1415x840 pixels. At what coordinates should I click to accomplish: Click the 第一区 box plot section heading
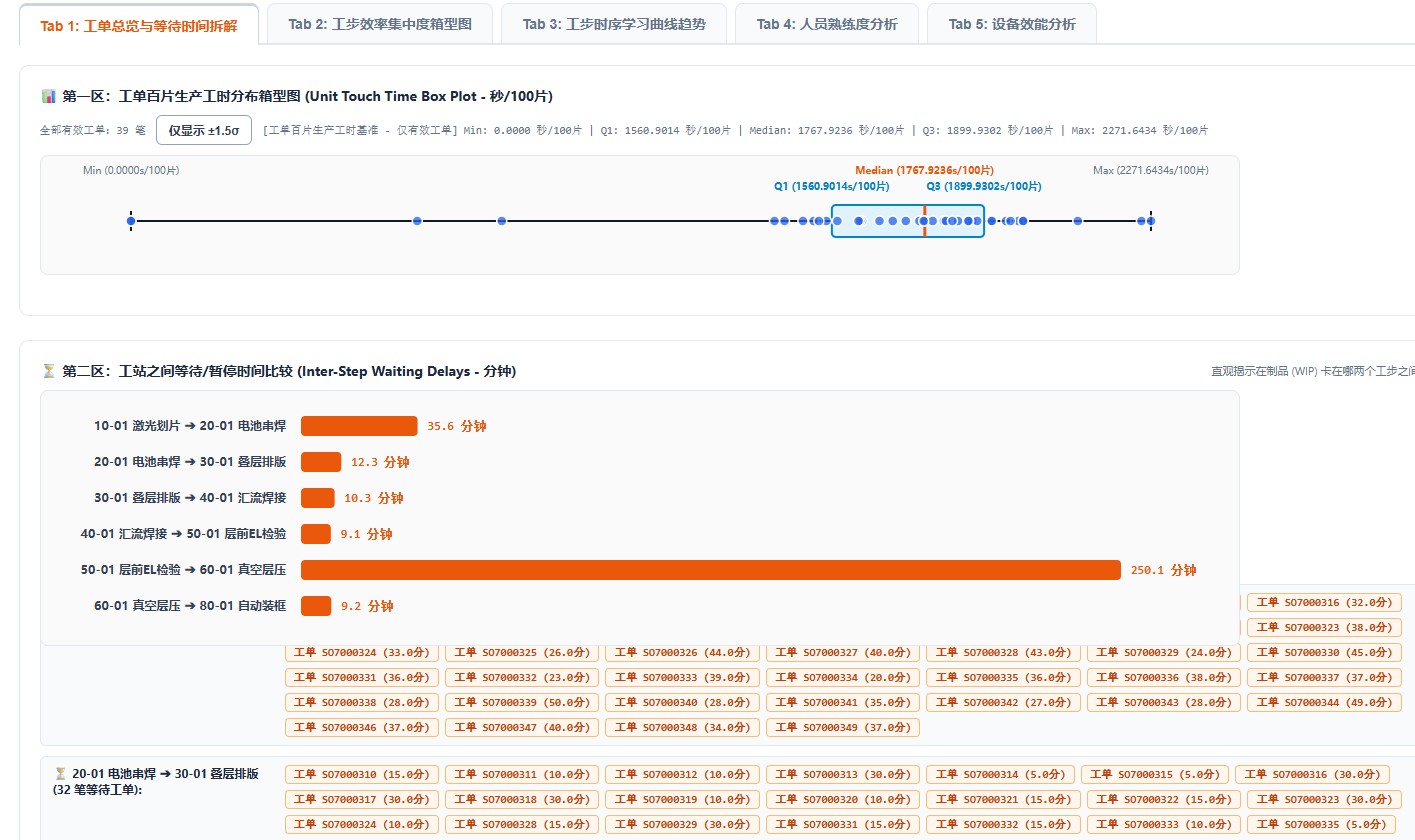coord(297,96)
